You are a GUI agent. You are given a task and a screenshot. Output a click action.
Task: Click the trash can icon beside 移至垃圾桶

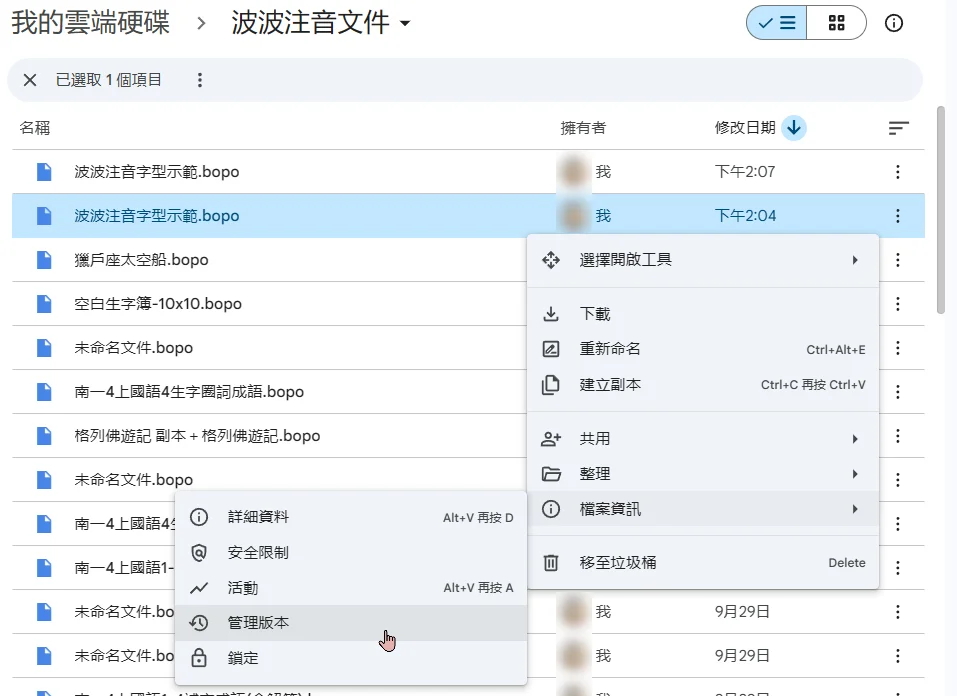tap(551, 562)
